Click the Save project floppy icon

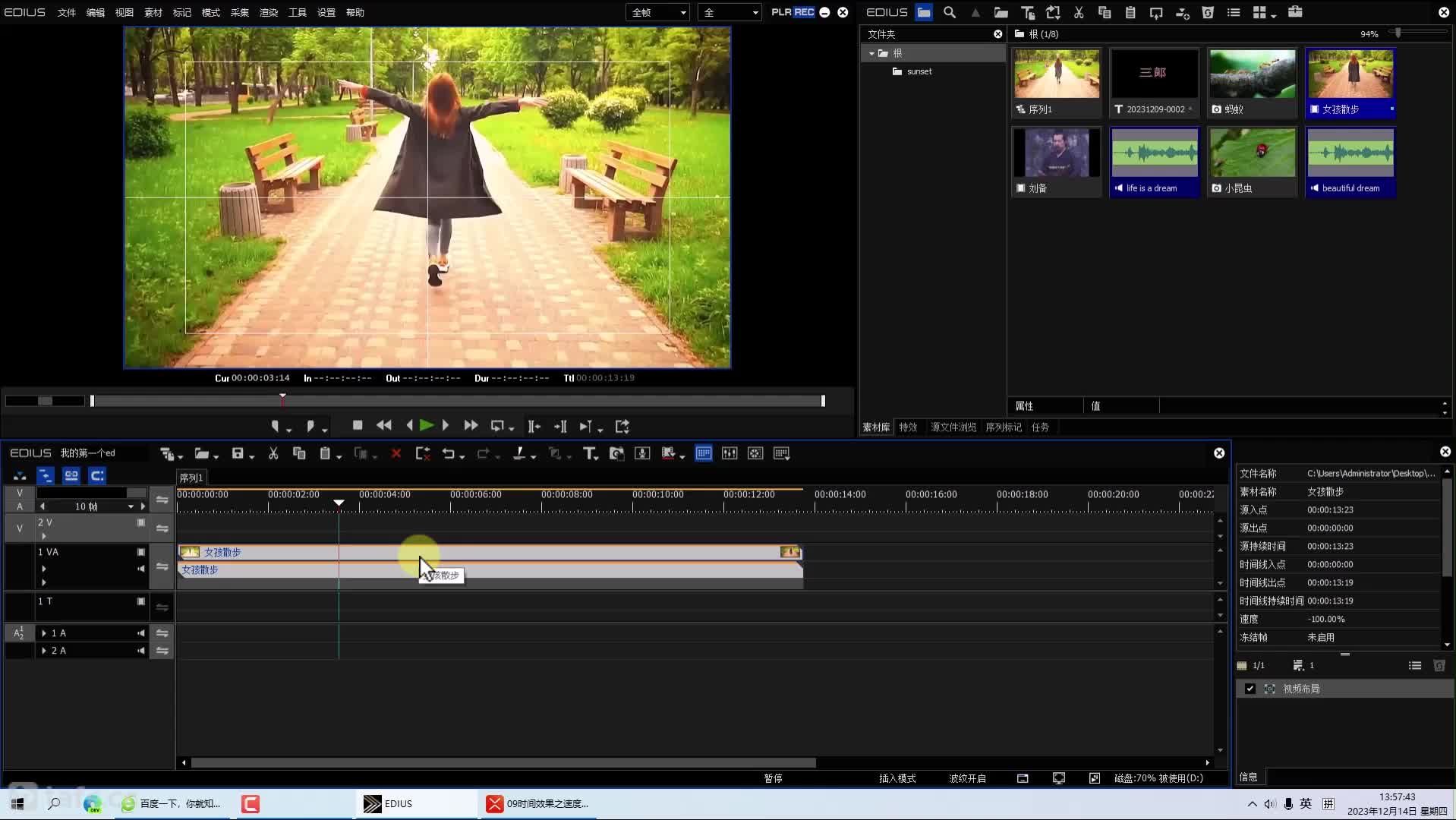tap(238, 454)
